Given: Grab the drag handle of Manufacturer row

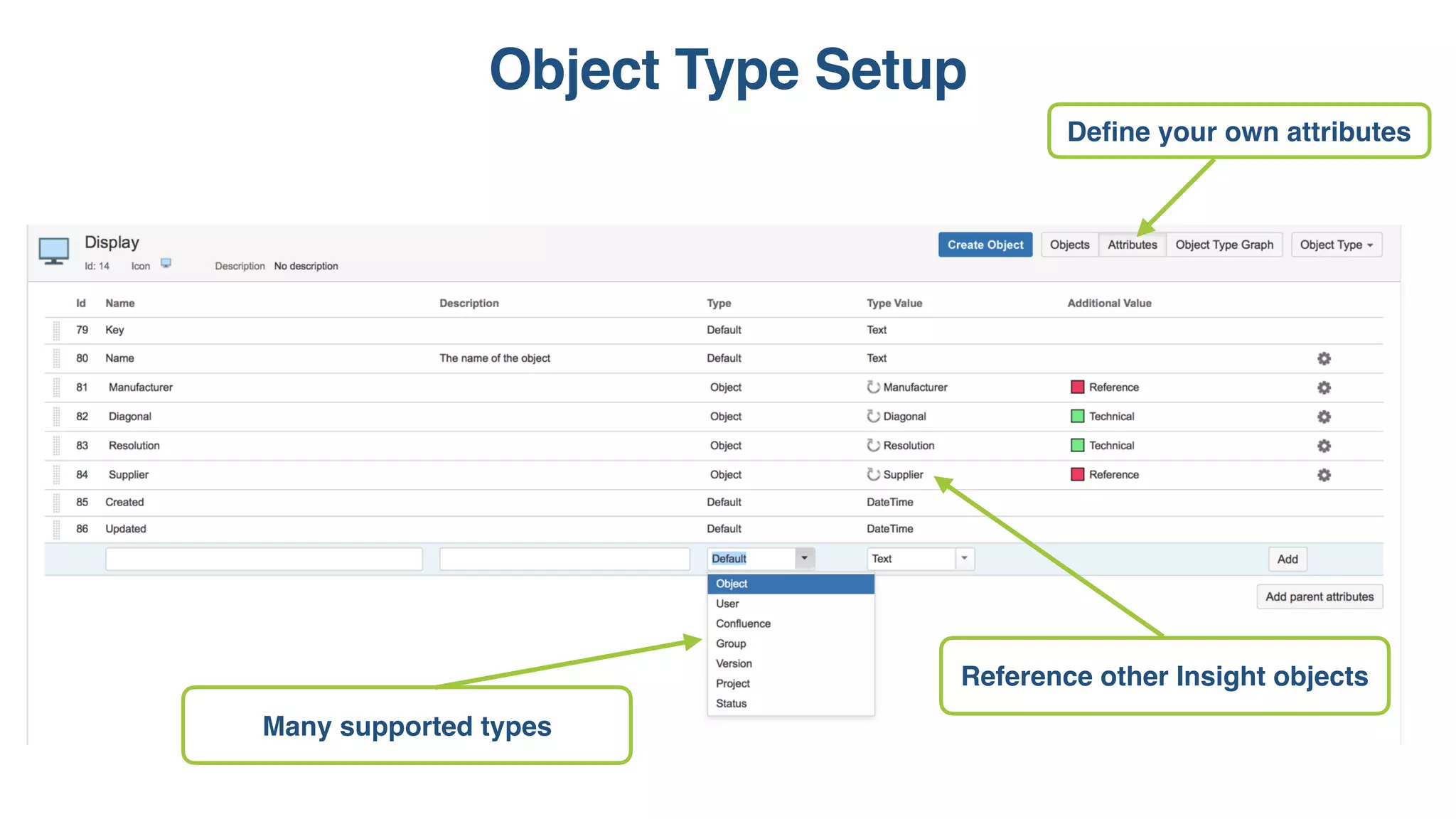Looking at the screenshot, I should click(x=56, y=387).
